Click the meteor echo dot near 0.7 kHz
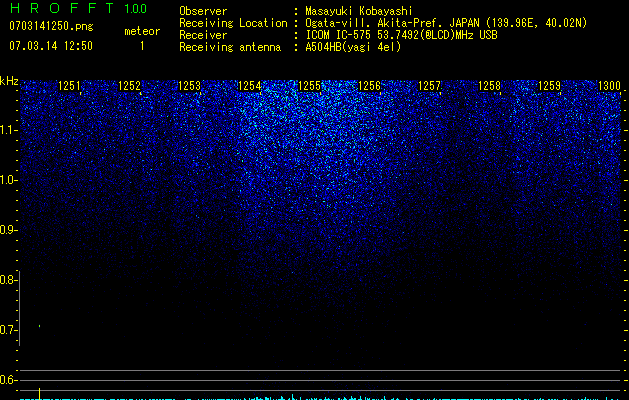This screenshot has height=400, width=629. pos(39,326)
